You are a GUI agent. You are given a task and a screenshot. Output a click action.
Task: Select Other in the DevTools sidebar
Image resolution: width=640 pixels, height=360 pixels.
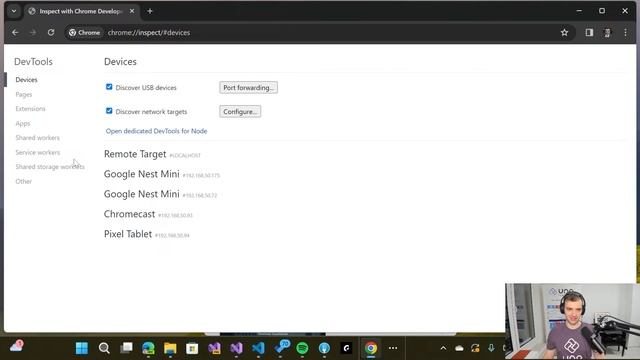pyautogui.click(x=24, y=181)
